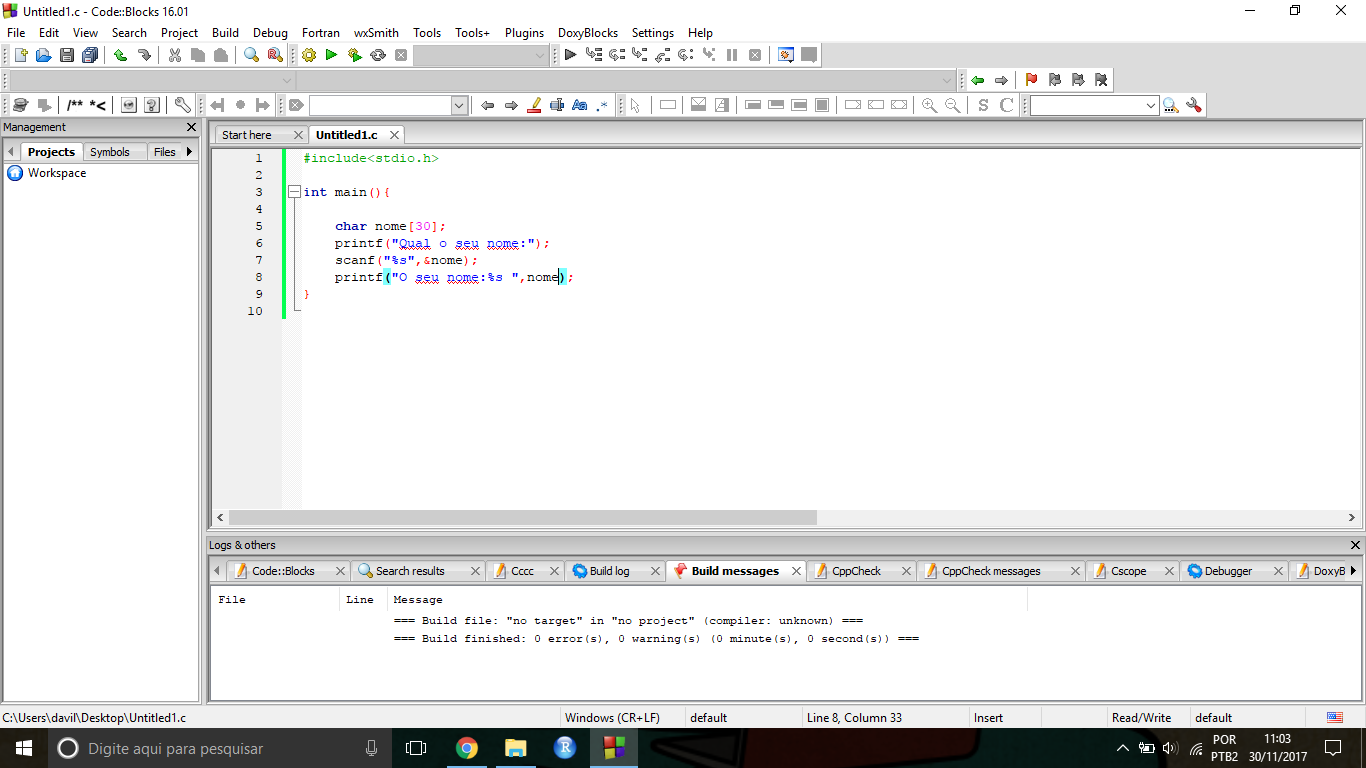Image resolution: width=1366 pixels, height=768 pixels.
Task: Show previous log tabs left arrow
Action: click(x=217, y=571)
